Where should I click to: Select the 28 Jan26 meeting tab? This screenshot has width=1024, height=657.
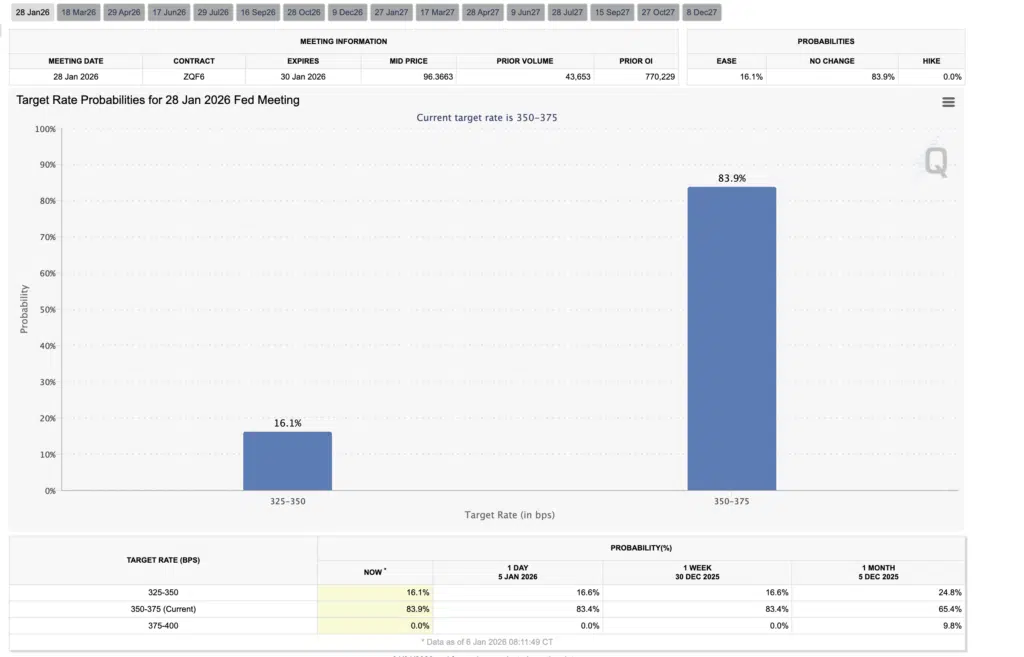(x=32, y=12)
